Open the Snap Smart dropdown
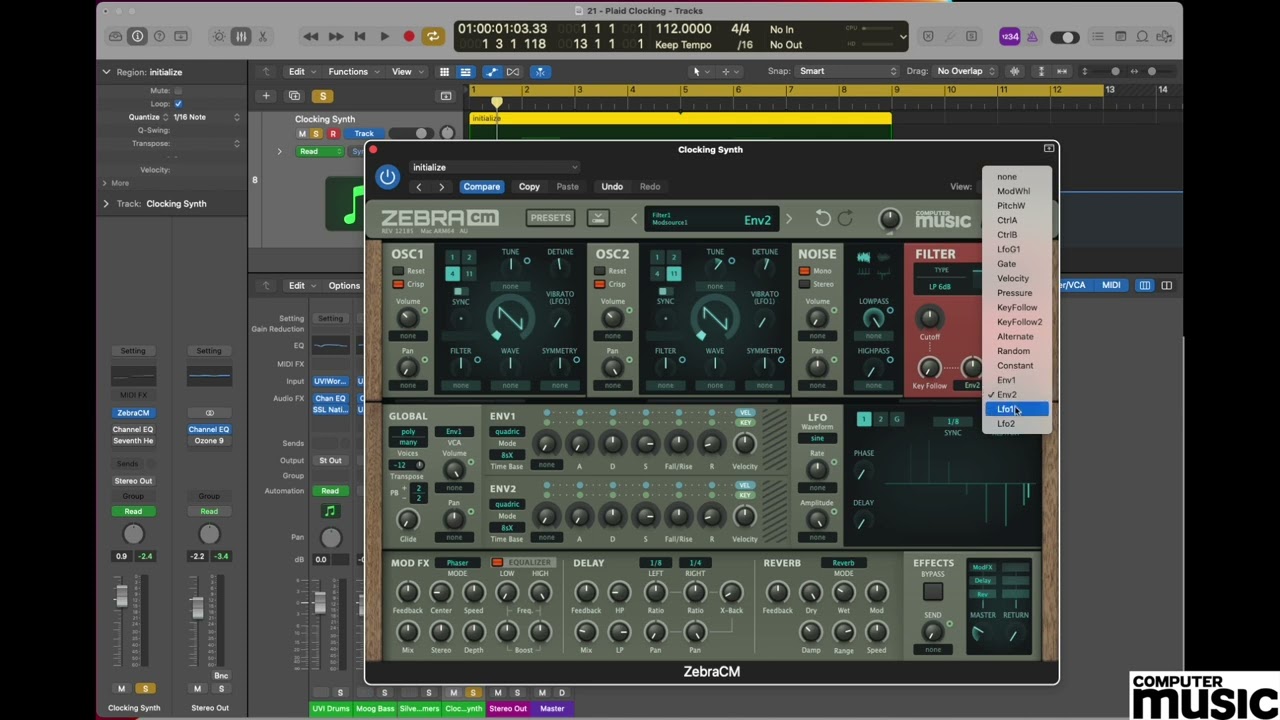 pyautogui.click(x=847, y=71)
